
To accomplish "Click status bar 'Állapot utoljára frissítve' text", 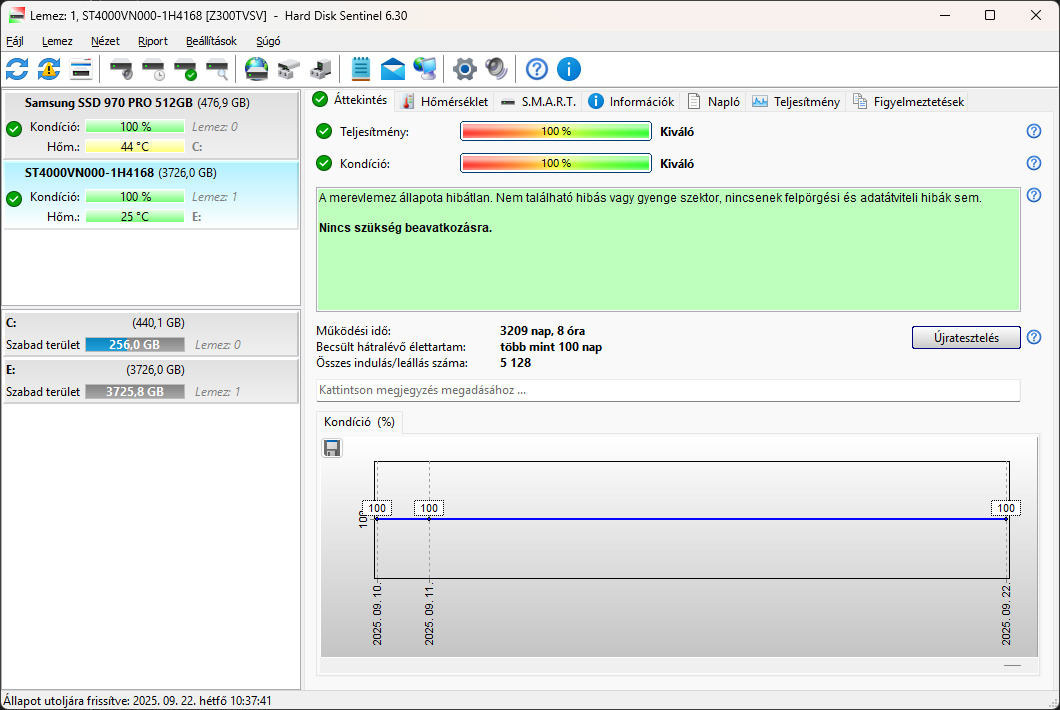I will pos(137,701).
